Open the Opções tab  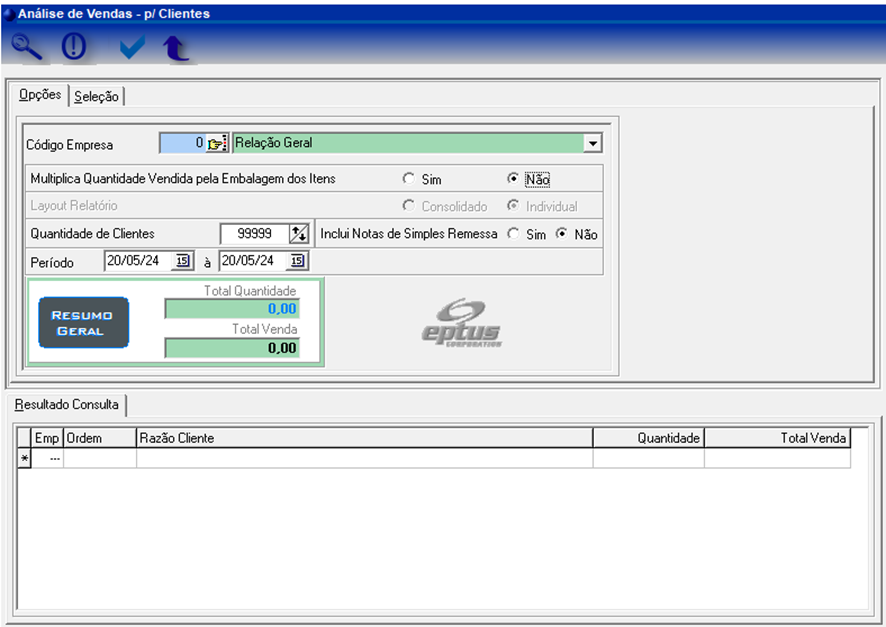point(40,95)
